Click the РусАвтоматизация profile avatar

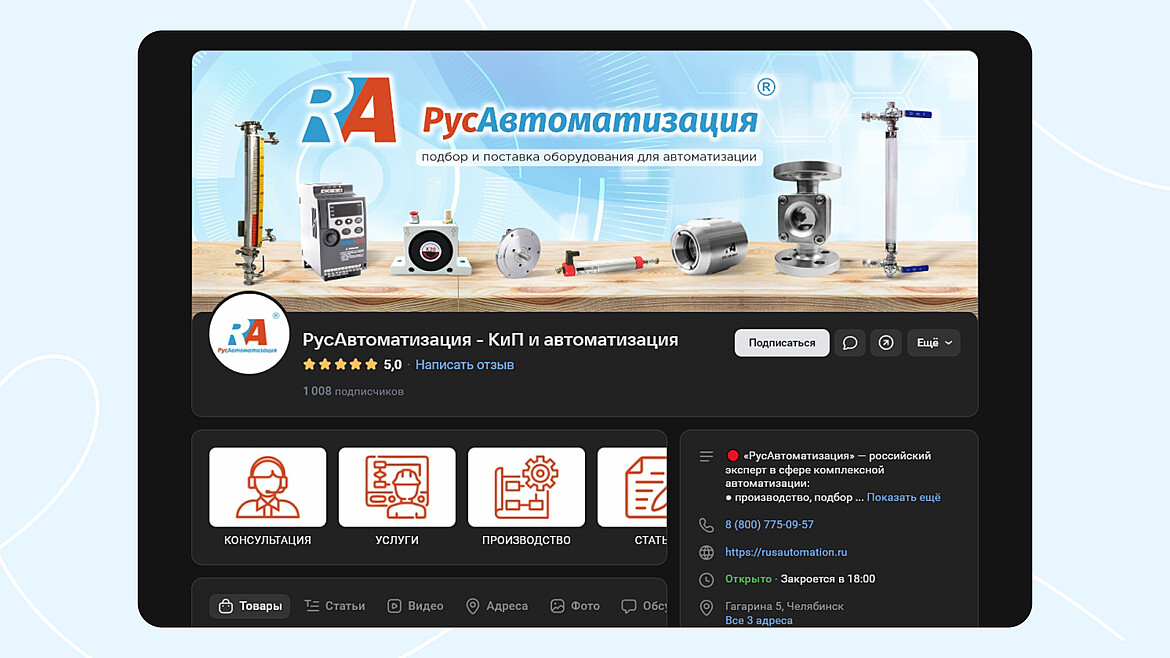pyautogui.click(x=249, y=335)
